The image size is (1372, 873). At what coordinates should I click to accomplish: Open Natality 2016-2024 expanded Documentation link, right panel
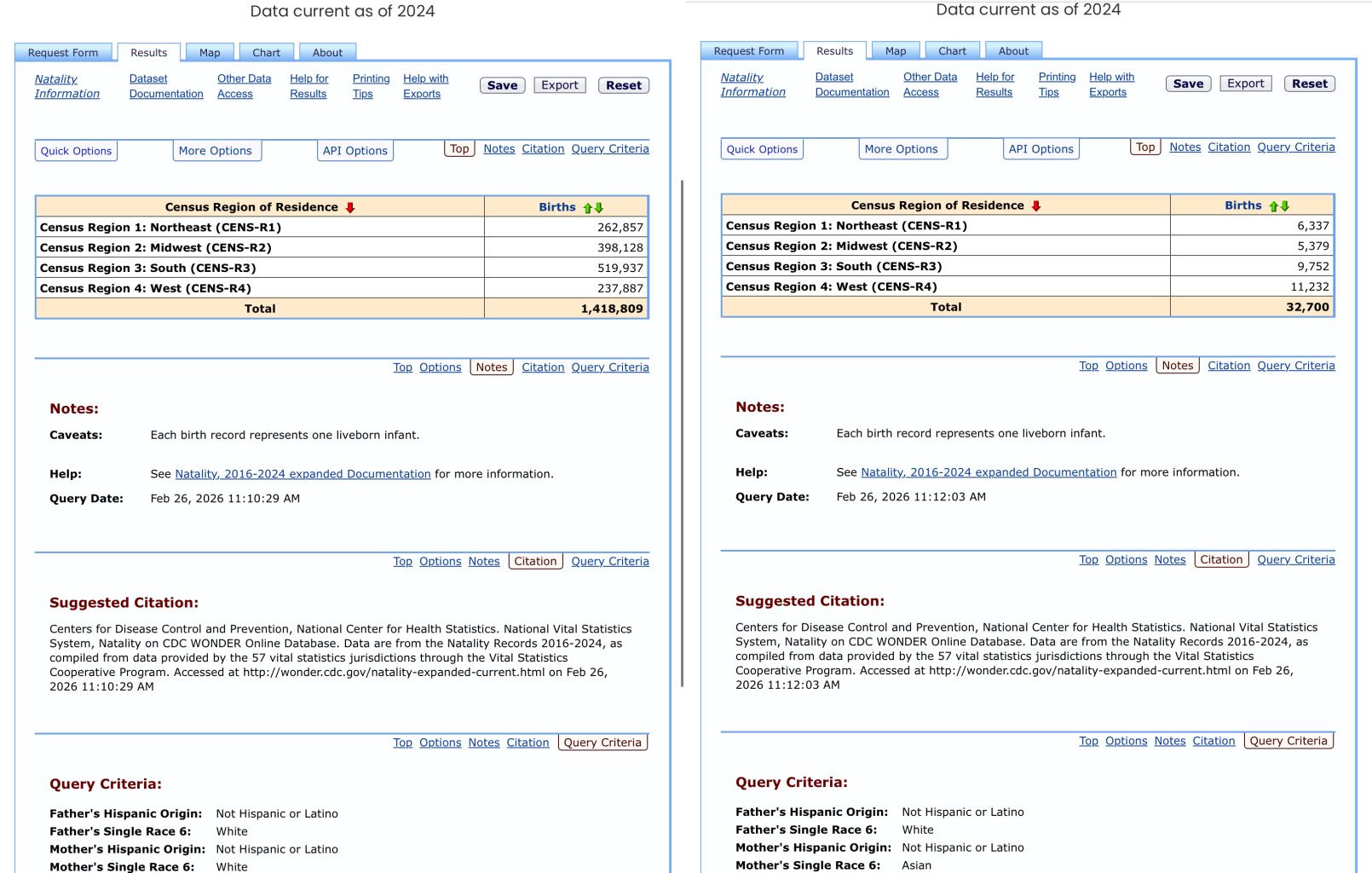coord(989,472)
